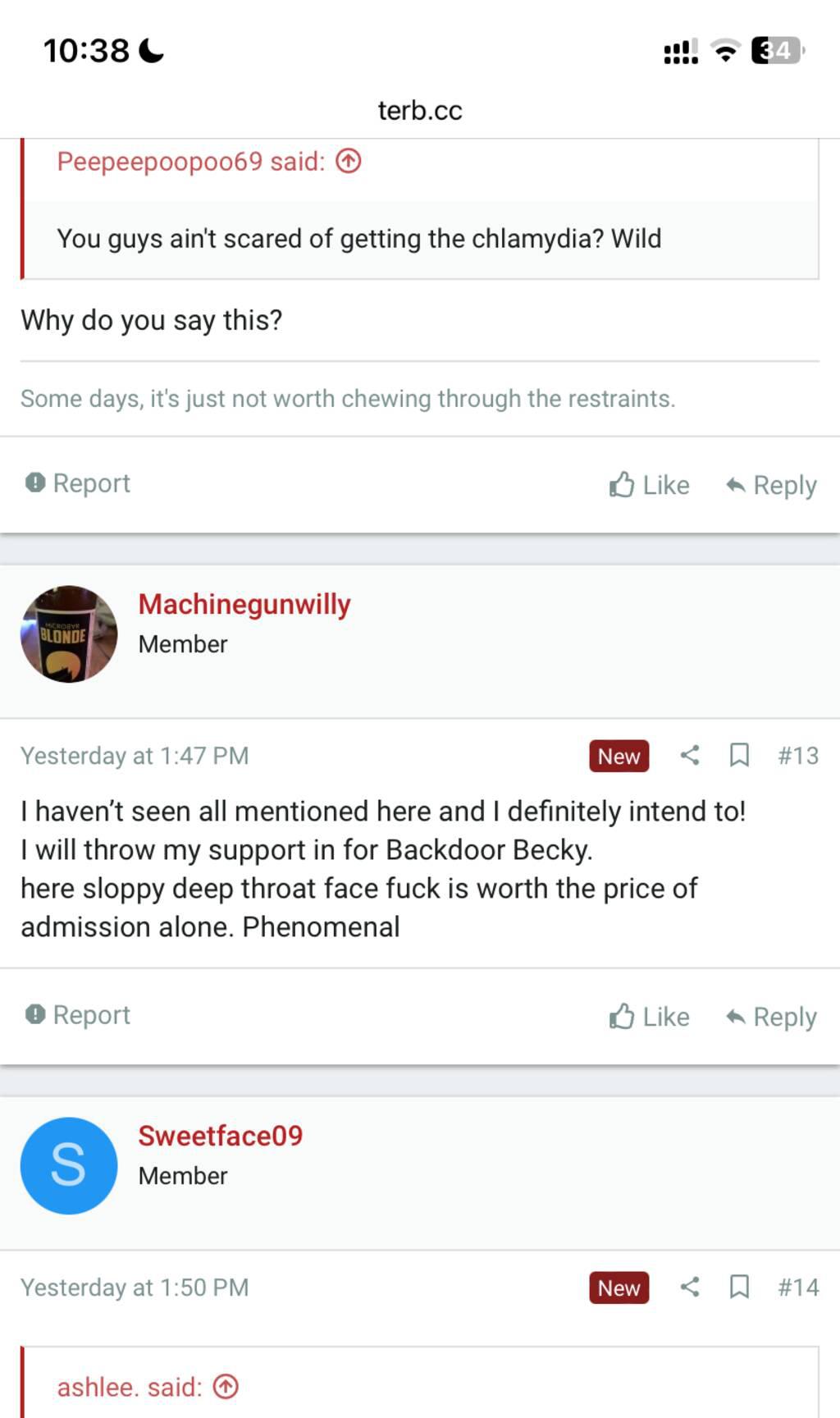Tap the share icon on post #13

(690, 755)
